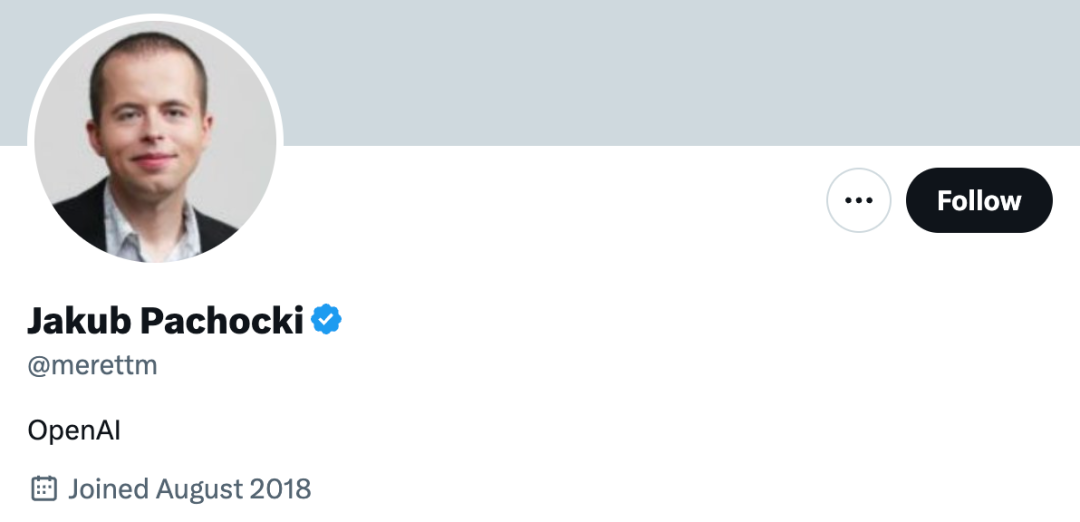
Task: Click the word August in the join date
Action: (x=200, y=489)
